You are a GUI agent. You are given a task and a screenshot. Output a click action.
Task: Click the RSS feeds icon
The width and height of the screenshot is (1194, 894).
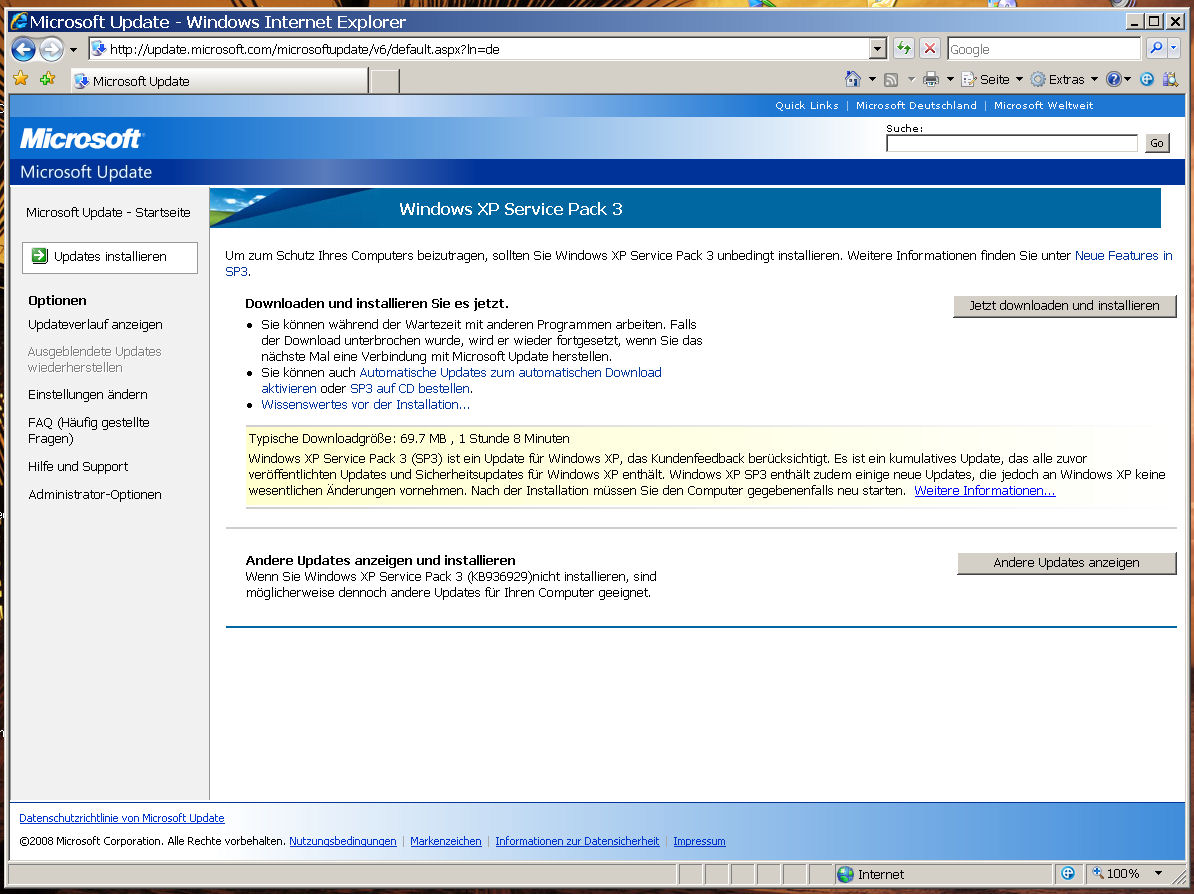(891, 79)
